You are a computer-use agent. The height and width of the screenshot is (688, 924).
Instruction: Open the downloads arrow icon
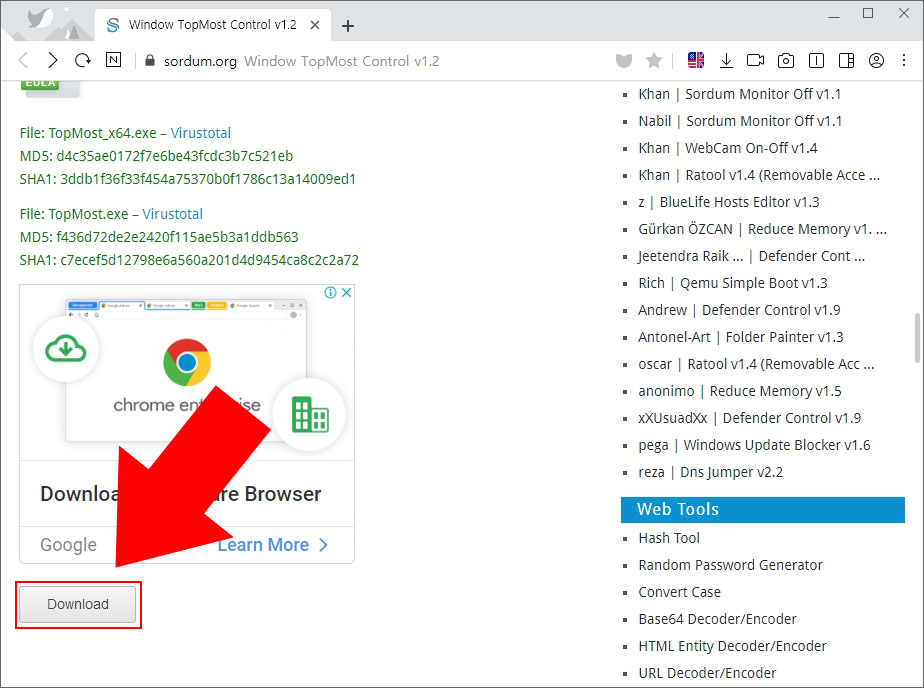(x=726, y=60)
